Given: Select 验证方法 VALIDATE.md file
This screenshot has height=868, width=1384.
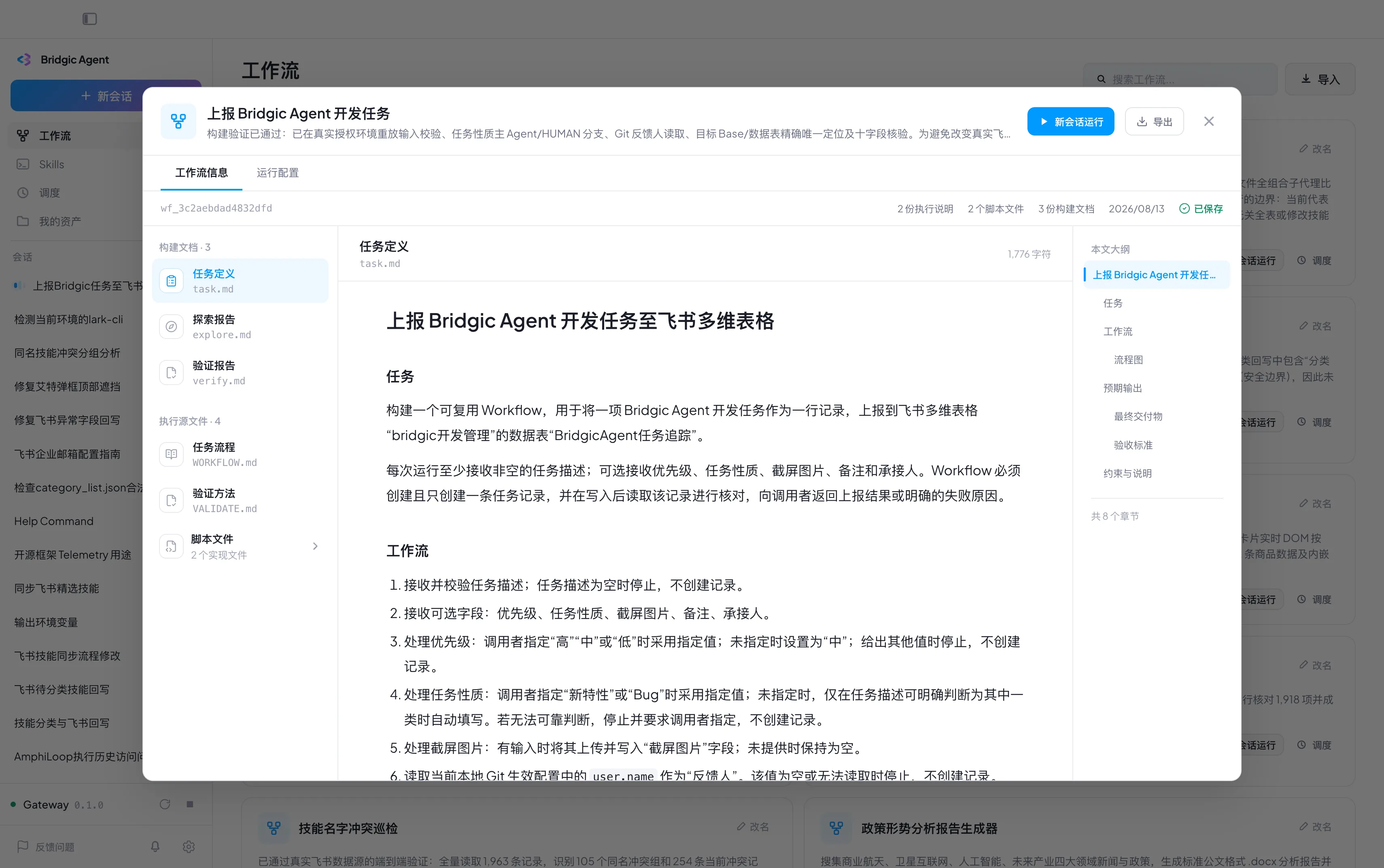Looking at the screenshot, I should (x=240, y=501).
